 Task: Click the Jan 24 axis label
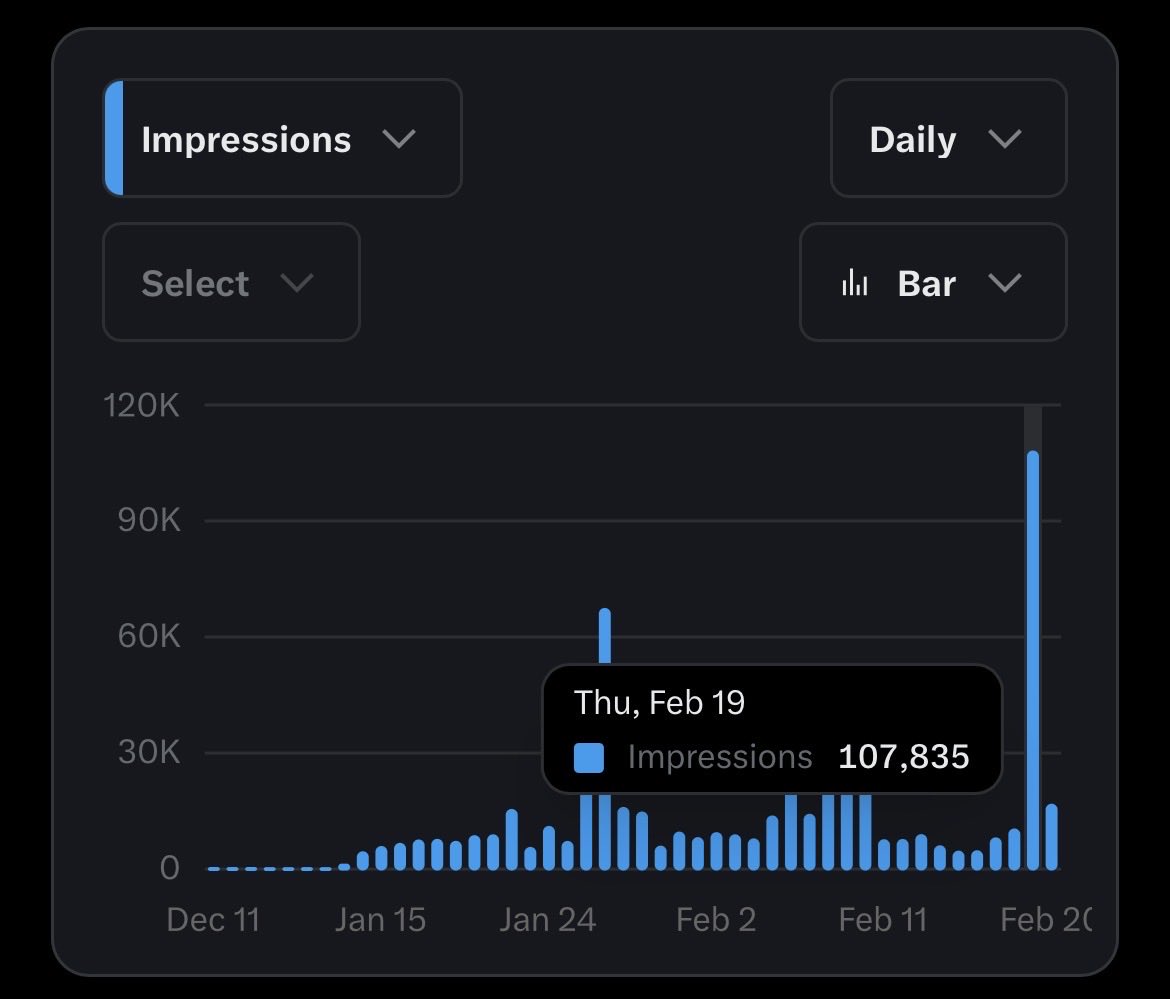click(548, 919)
